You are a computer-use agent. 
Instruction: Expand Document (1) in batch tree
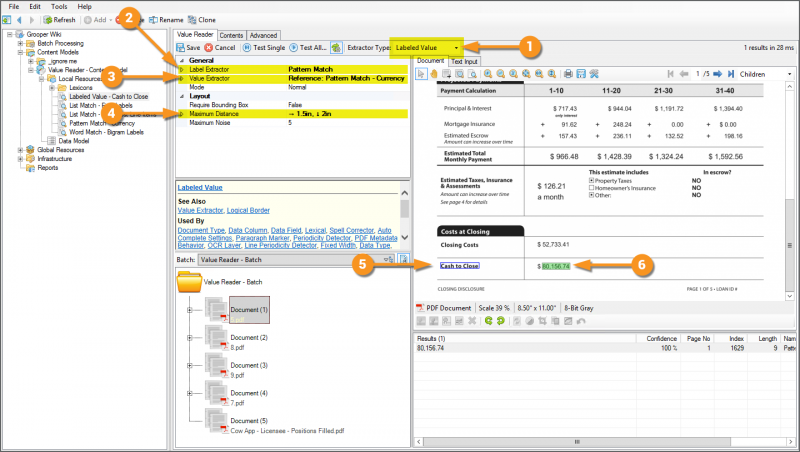[190, 311]
